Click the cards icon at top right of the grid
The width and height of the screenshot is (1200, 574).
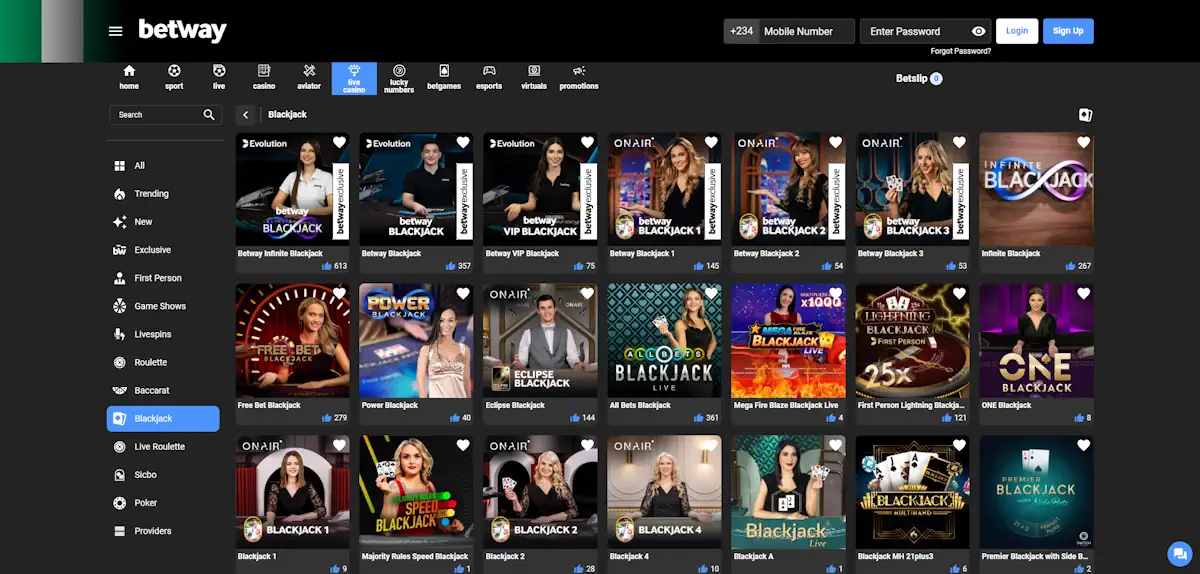(1086, 115)
